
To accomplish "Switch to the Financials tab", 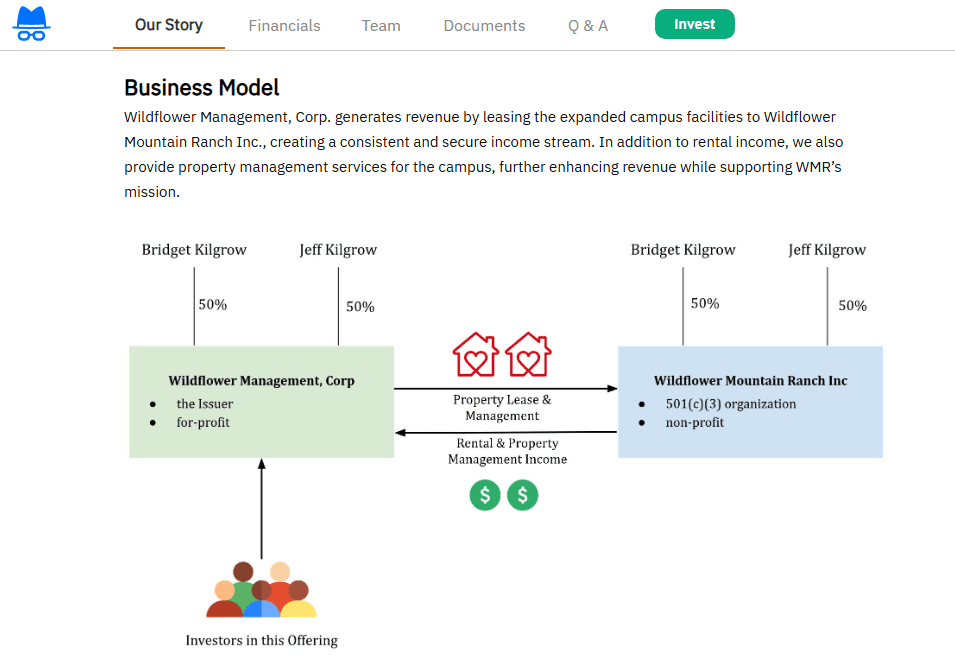I will click(x=284, y=26).
